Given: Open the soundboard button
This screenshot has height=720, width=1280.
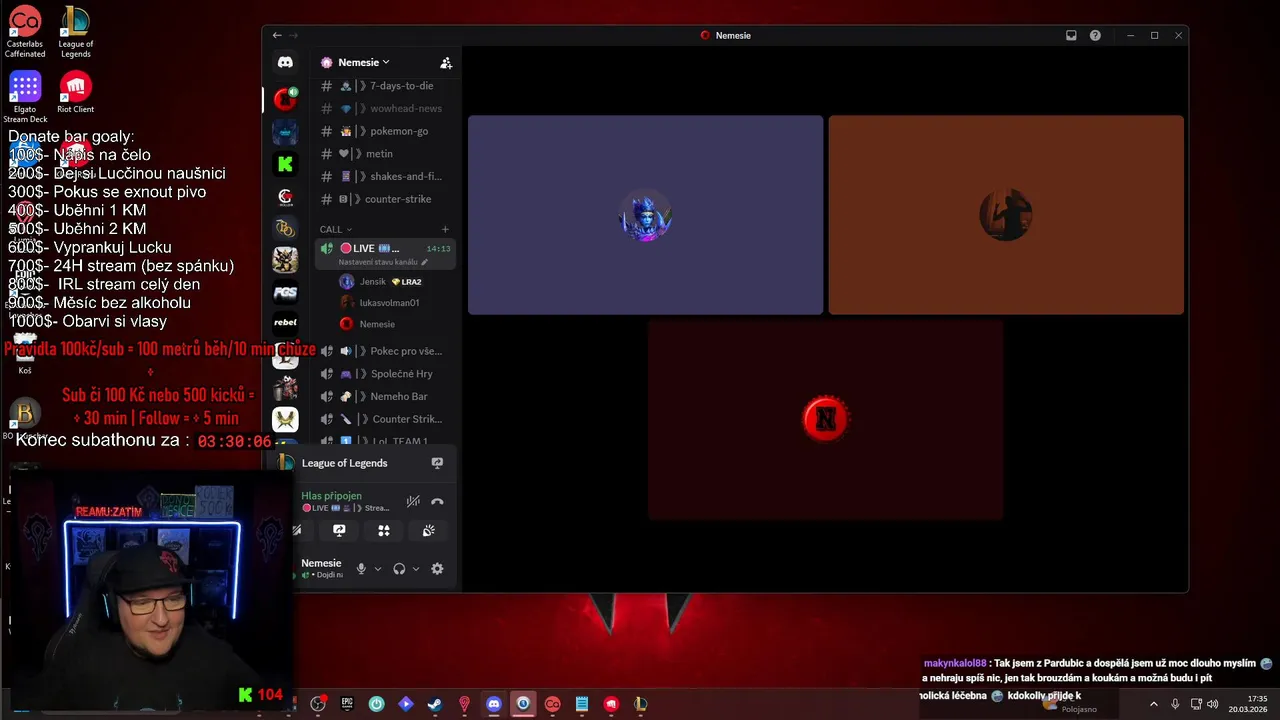Looking at the screenshot, I should click(x=428, y=530).
